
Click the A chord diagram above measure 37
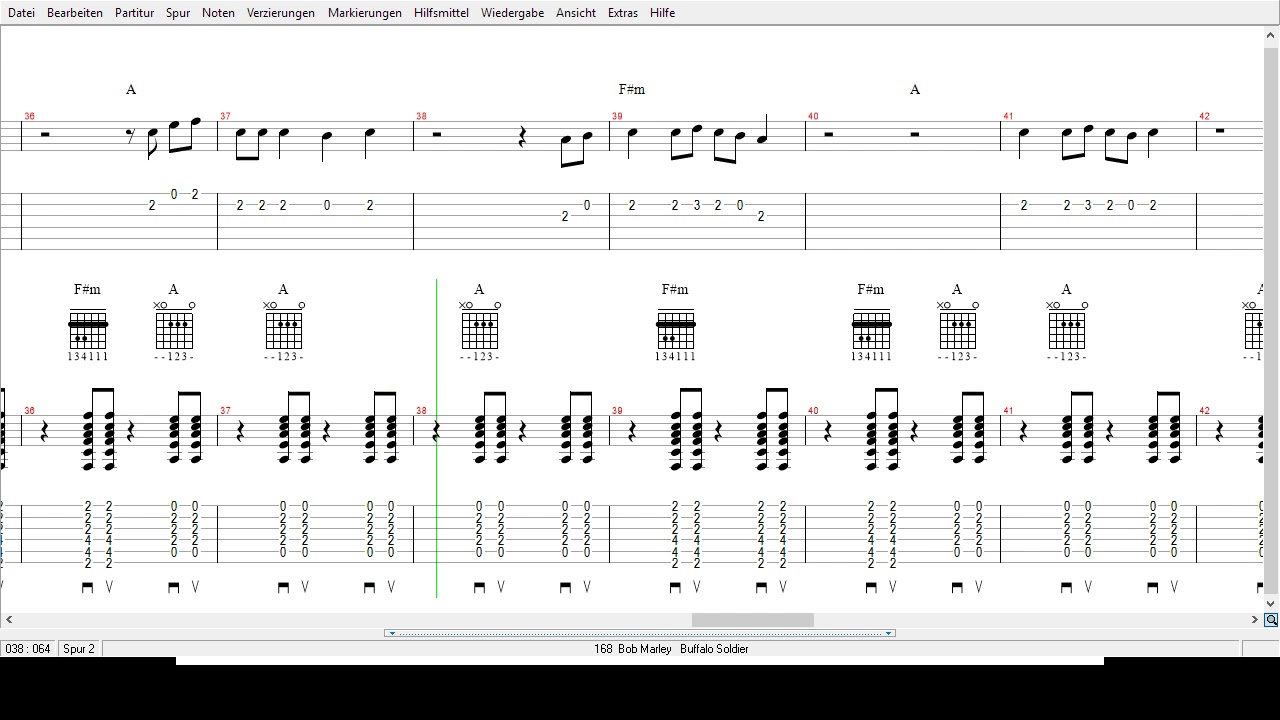click(284, 326)
